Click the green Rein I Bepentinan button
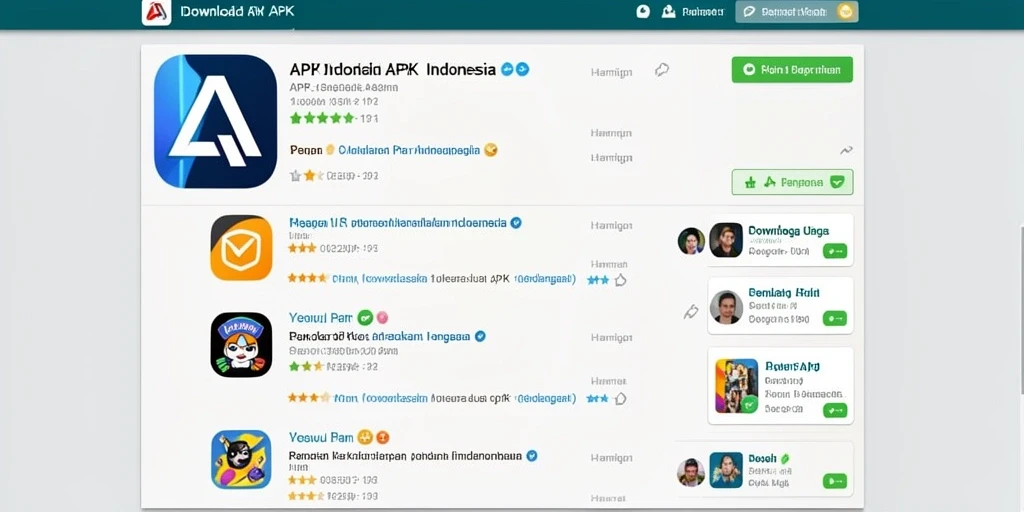 click(x=792, y=69)
